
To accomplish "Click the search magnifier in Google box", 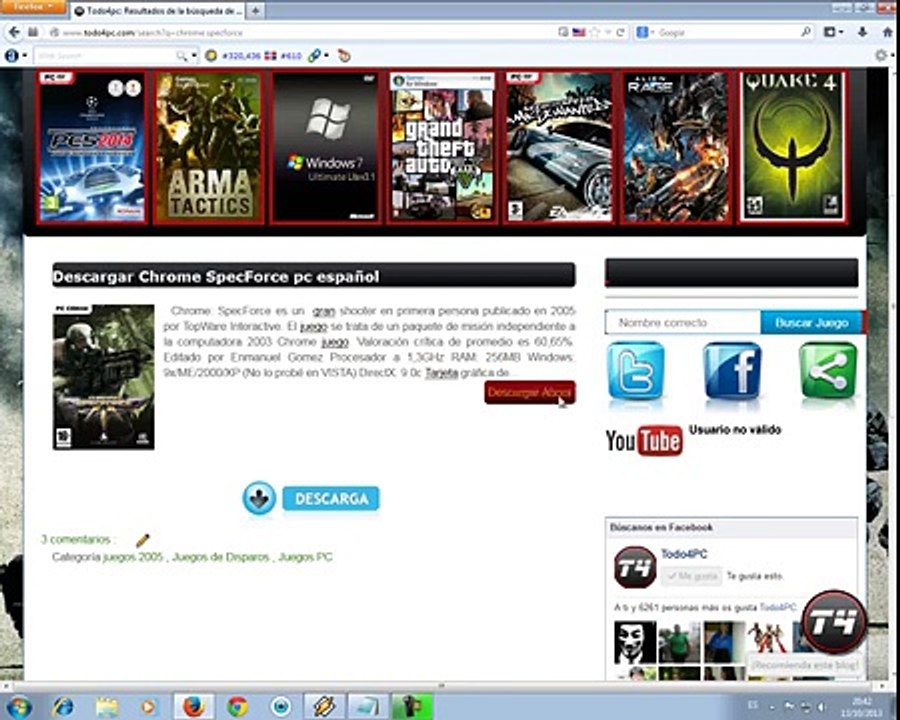I will pyautogui.click(x=806, y=32).
